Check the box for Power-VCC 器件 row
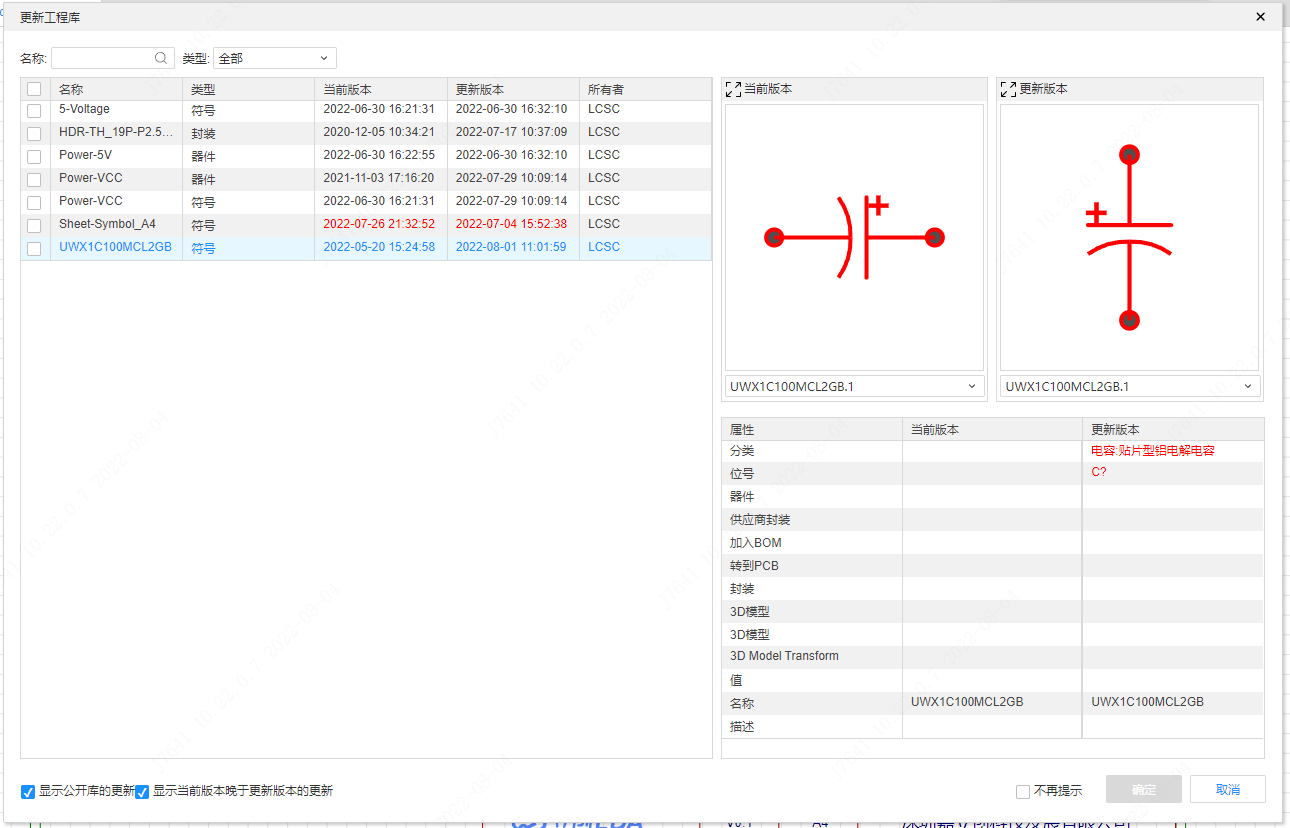 point(34,179)
